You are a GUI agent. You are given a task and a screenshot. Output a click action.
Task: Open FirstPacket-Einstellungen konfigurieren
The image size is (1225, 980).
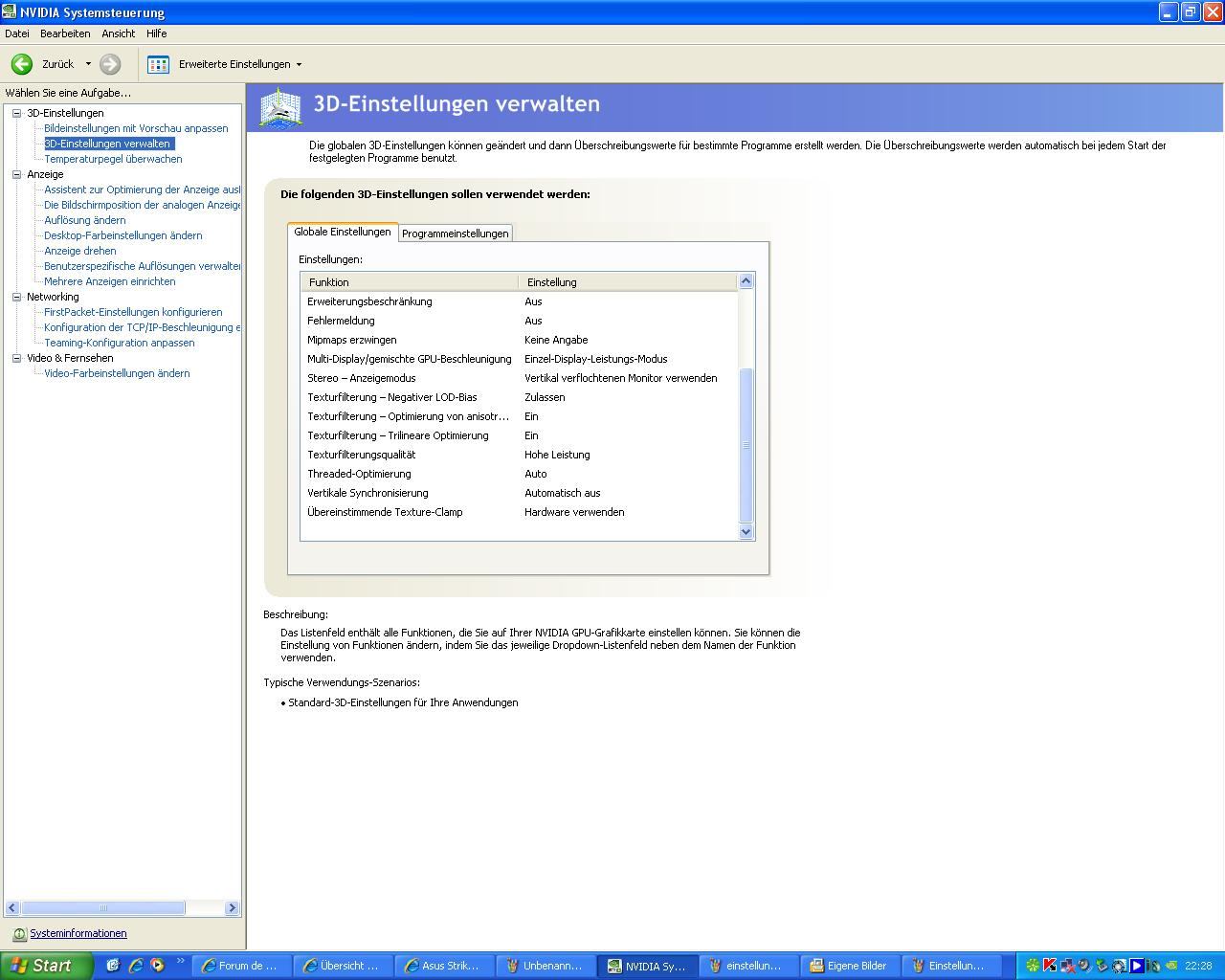[x=133, y=312]
